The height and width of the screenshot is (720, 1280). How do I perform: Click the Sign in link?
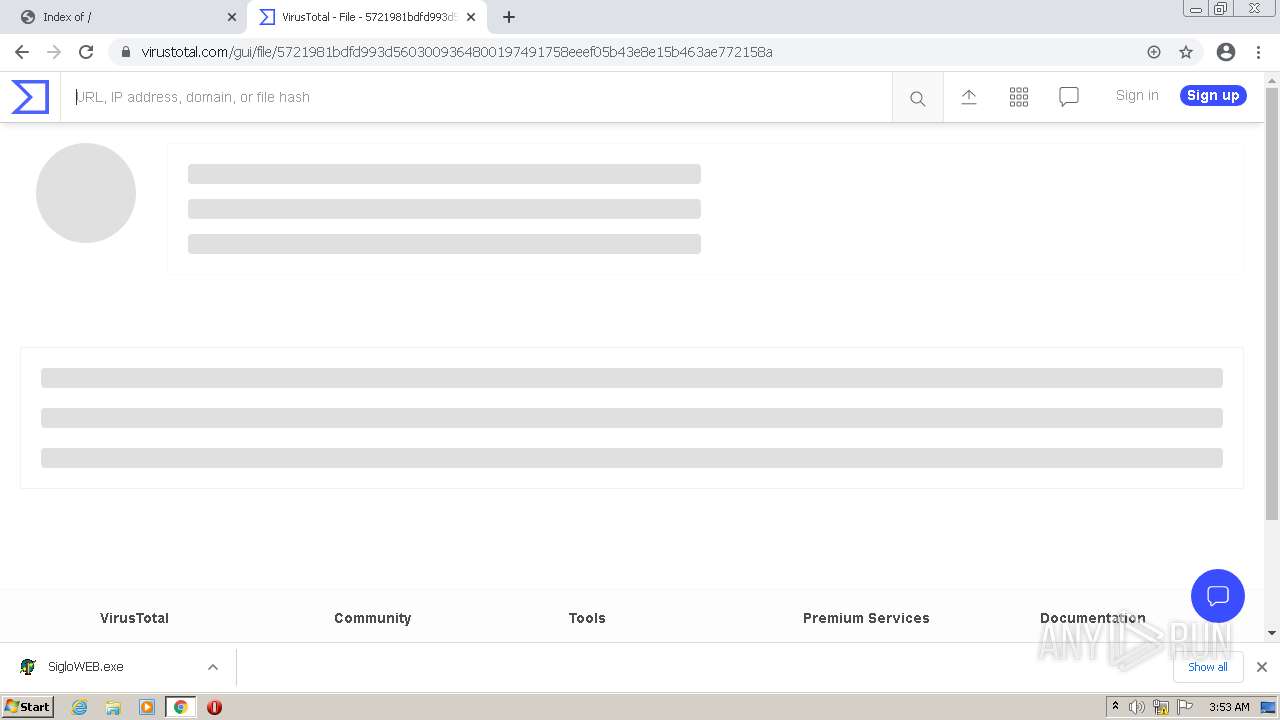tap(1137, 95)
